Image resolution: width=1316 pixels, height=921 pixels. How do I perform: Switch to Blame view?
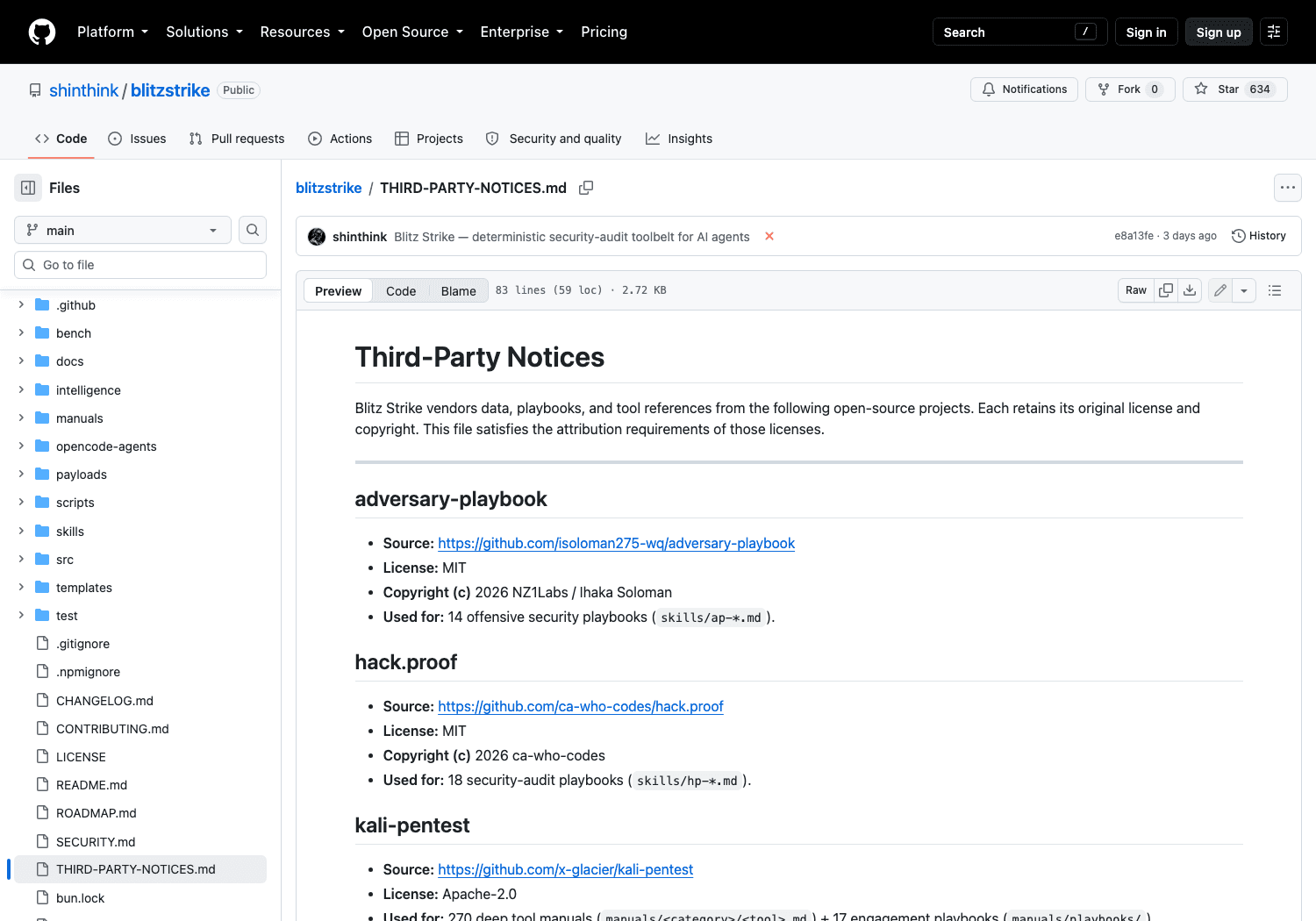point(459,291)
